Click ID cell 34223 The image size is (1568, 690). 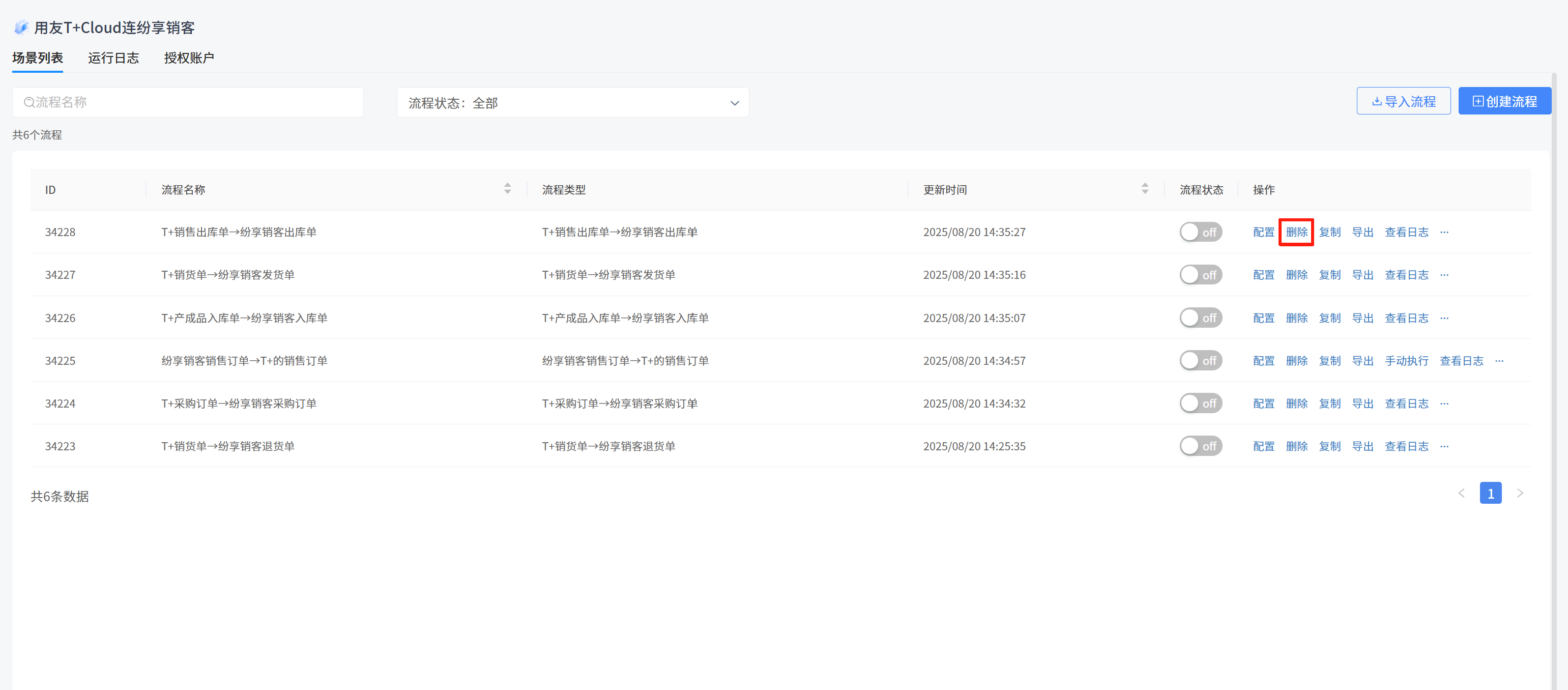coord(60,446)
